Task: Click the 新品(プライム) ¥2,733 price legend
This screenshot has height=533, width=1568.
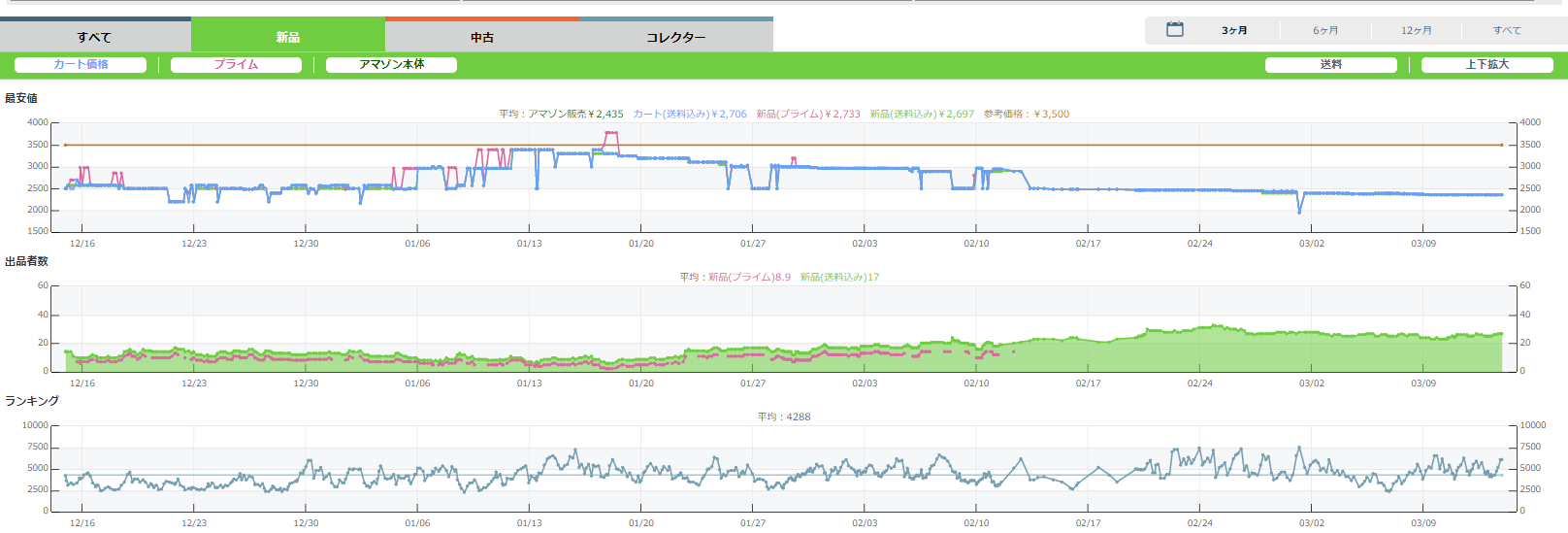Action: (808, 115)
